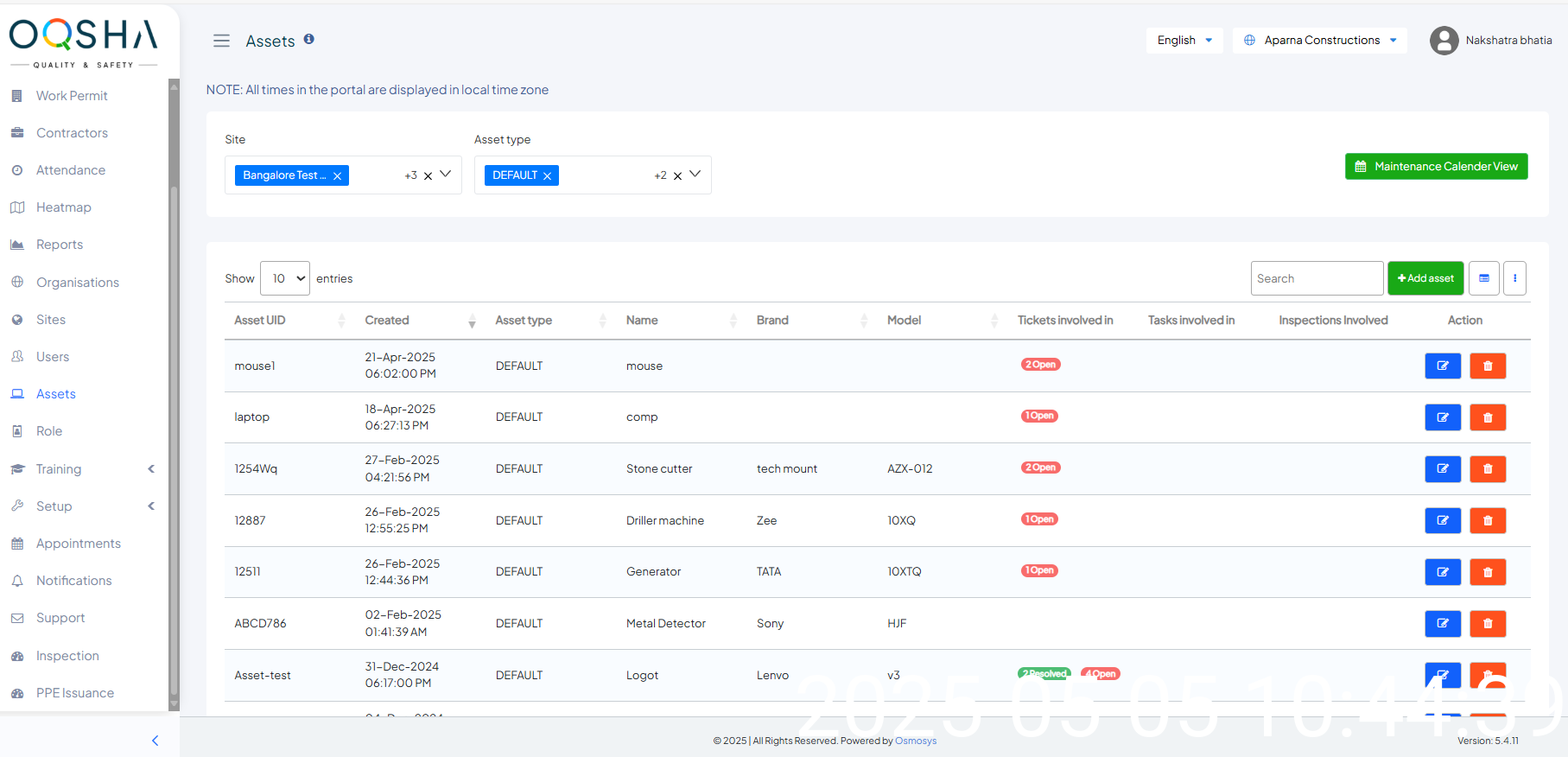The height and width of the screenshot is (757, 1568).
Task: Collapse the sidebar with the bottom chevron
Action: coord(156,741)
